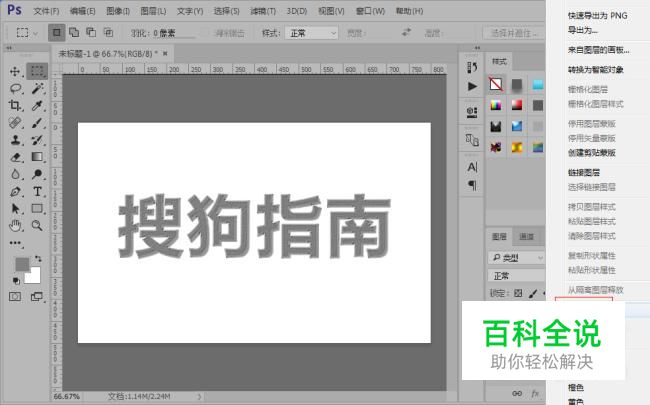Screen dimensions: 650x405
Task: Select the Lasso tool
Action: tap(15, 88)
